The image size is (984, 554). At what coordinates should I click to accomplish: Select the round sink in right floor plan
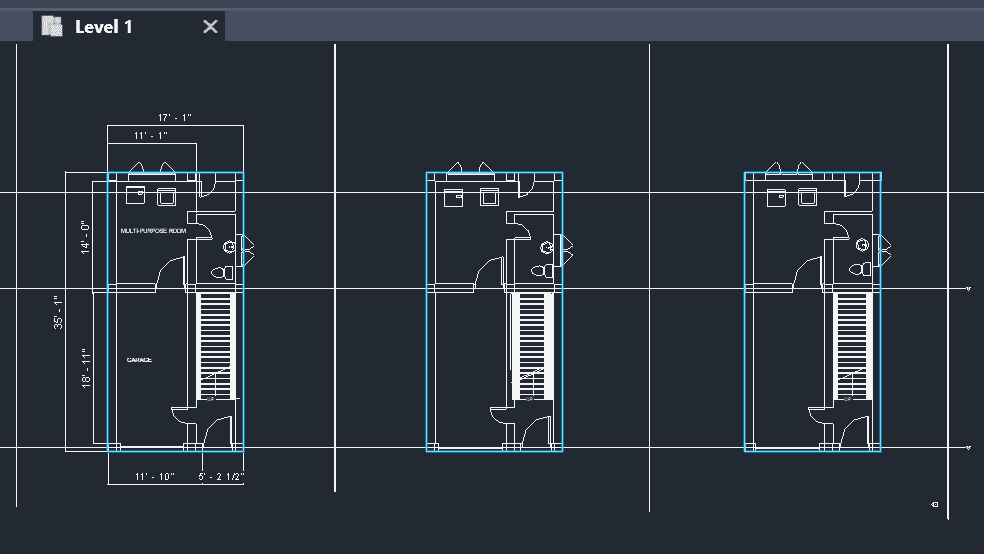click(864, 247)
